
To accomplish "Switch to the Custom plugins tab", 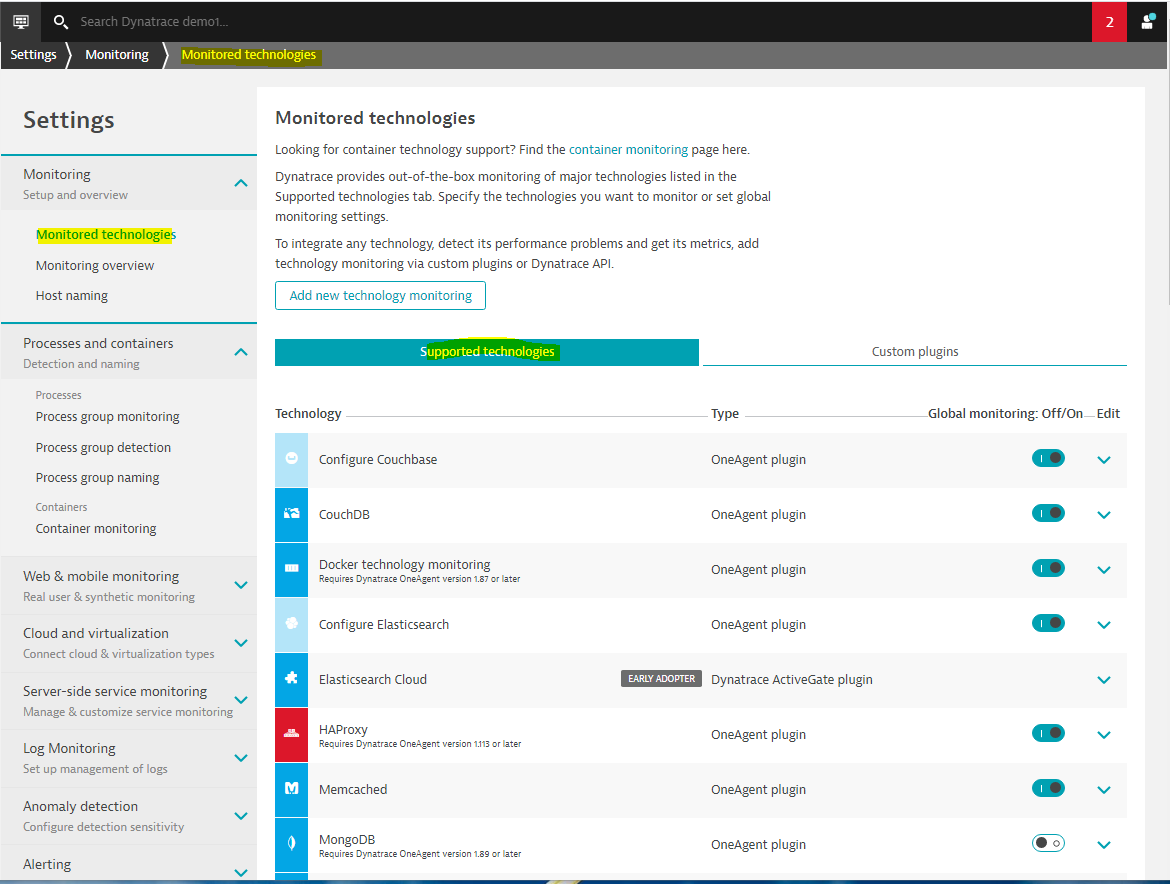I will (914, 352).
